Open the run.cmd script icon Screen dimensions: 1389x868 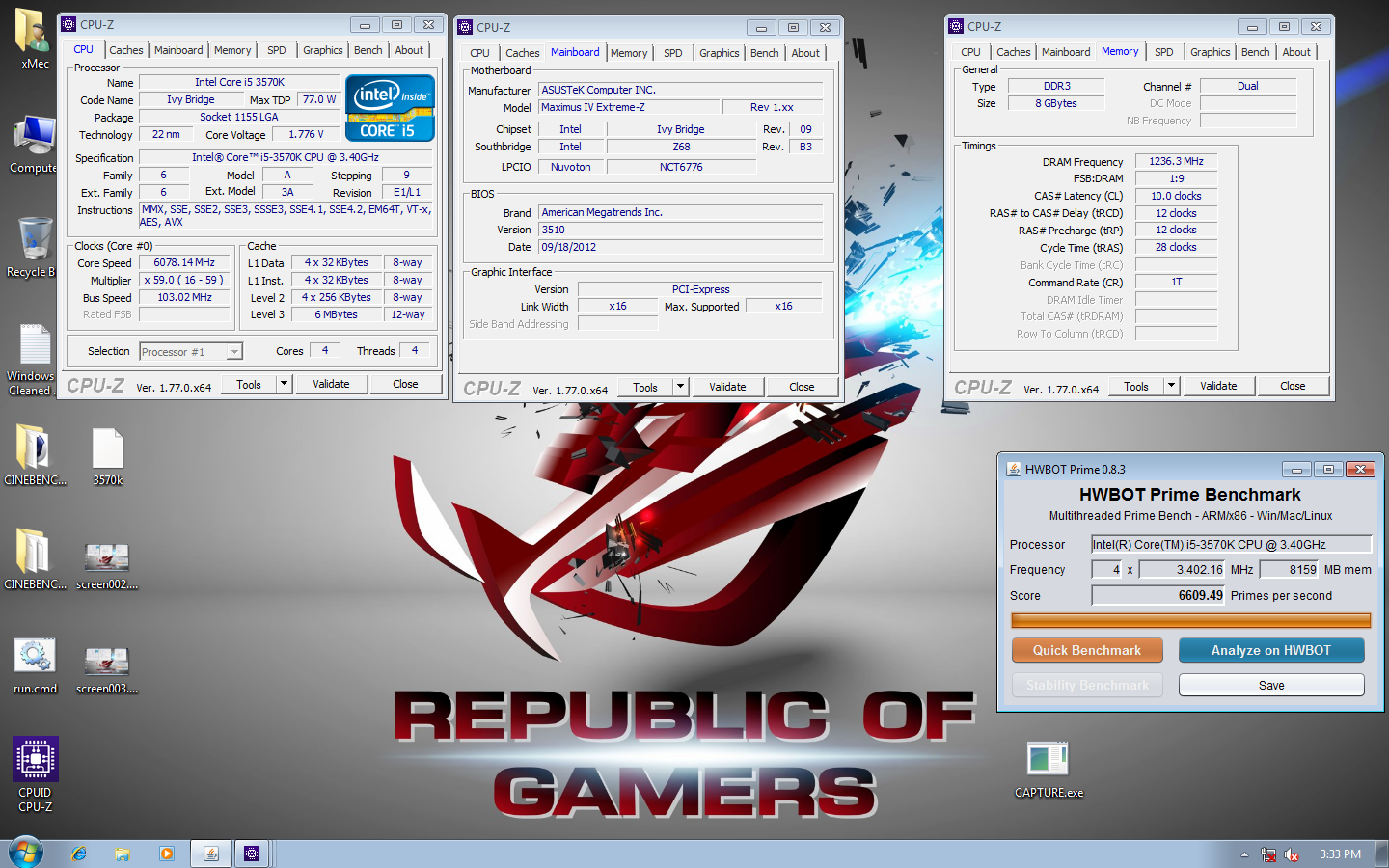point(35,665)
